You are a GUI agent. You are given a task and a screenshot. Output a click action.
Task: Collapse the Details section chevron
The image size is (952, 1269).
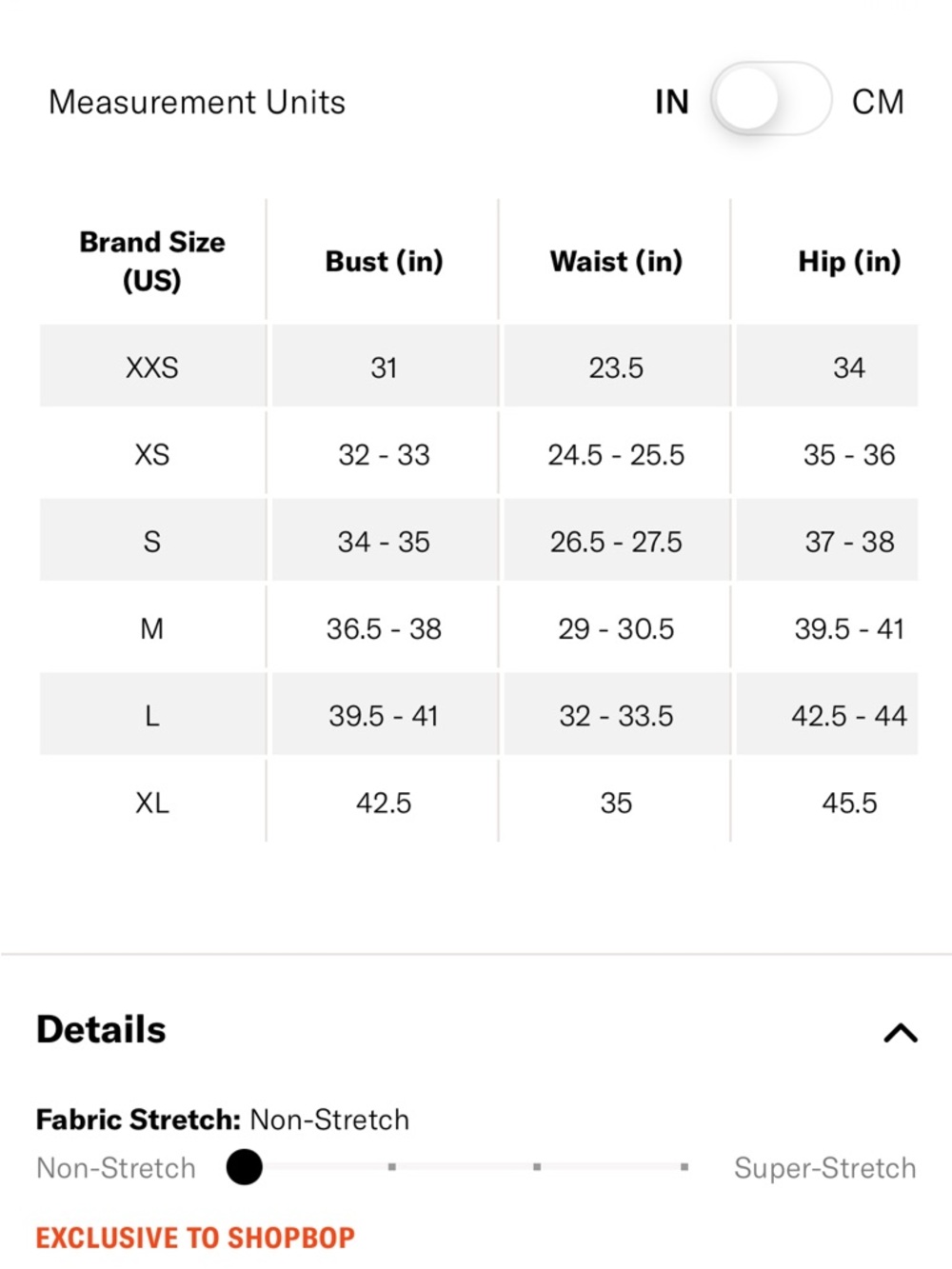[901, 1033]
